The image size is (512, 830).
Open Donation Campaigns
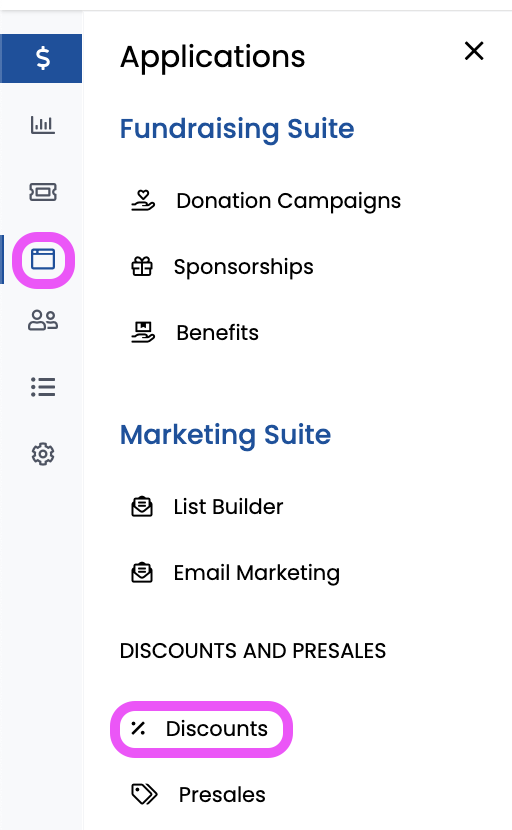click(289, 201)
